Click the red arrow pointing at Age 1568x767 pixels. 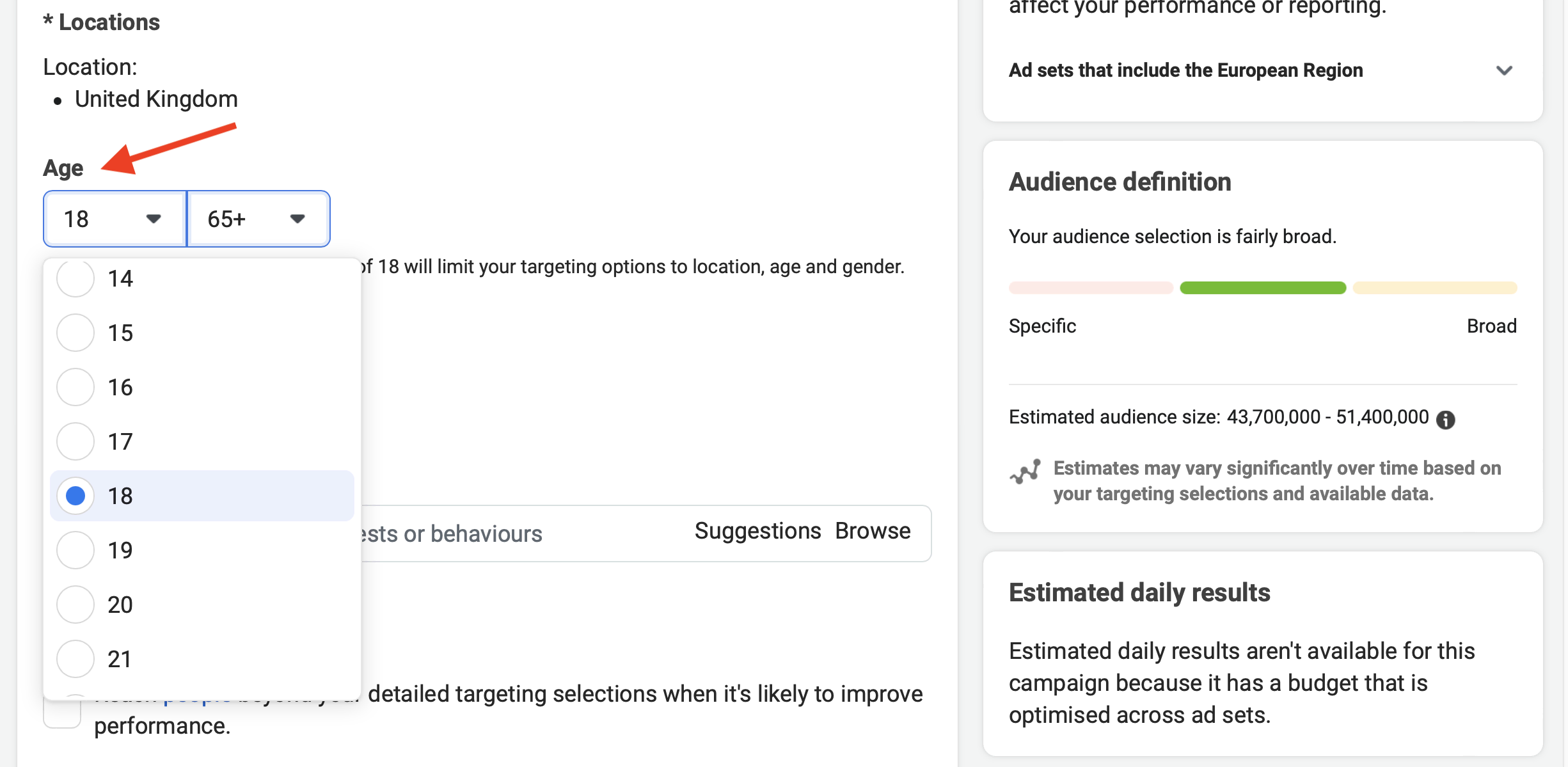coord(168,148)
